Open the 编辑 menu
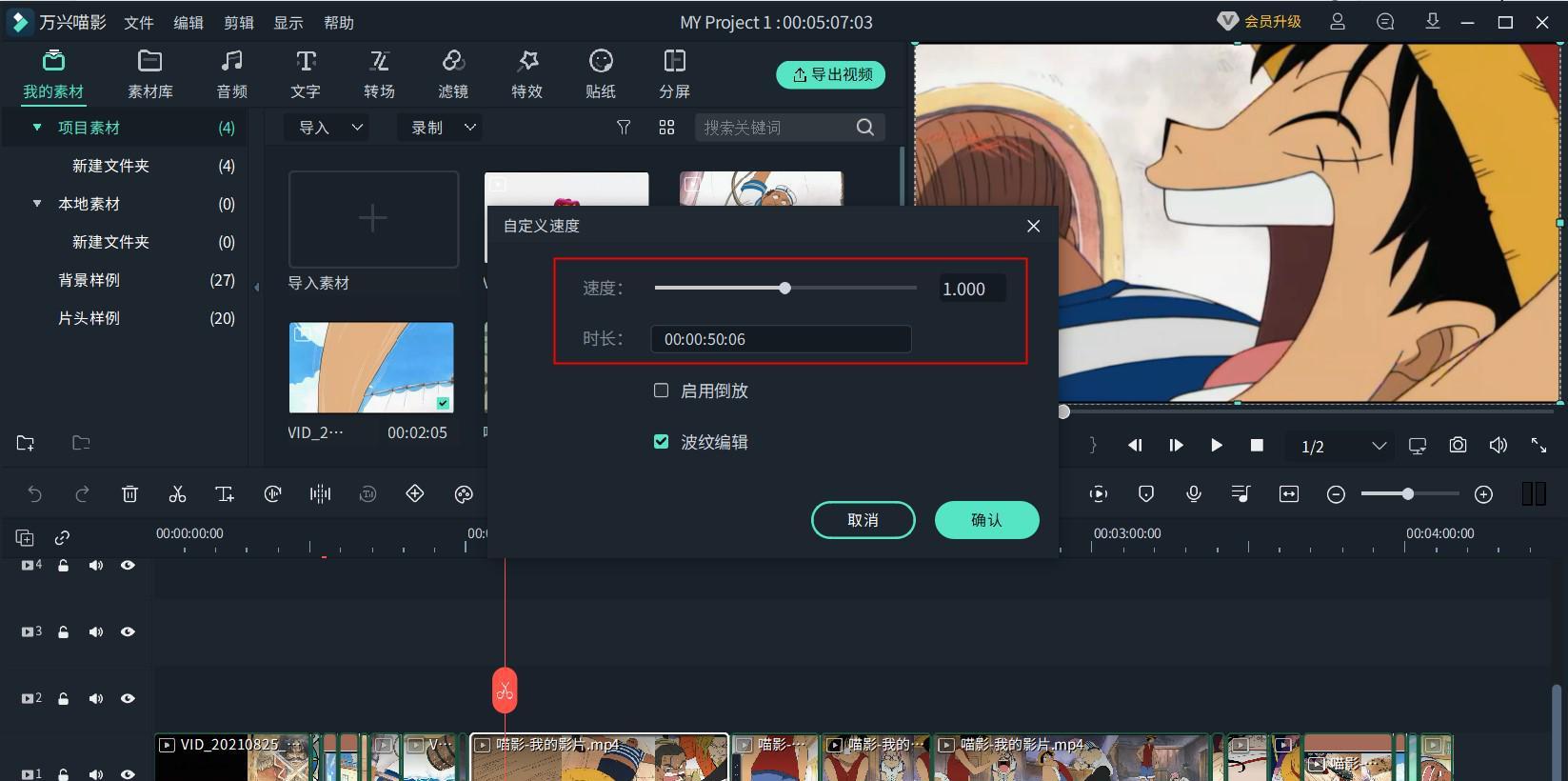1568x781 pixels. point(189,22)
